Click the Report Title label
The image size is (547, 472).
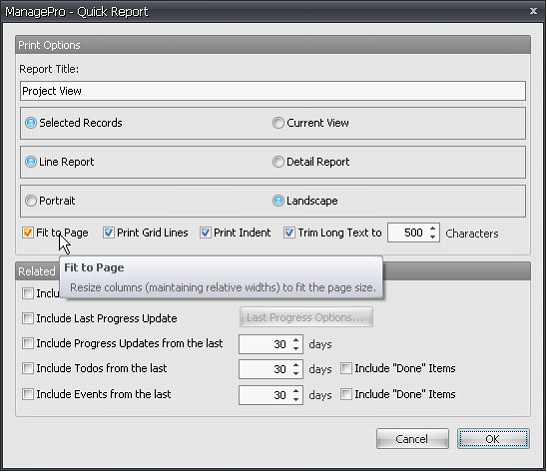[49, 69]
